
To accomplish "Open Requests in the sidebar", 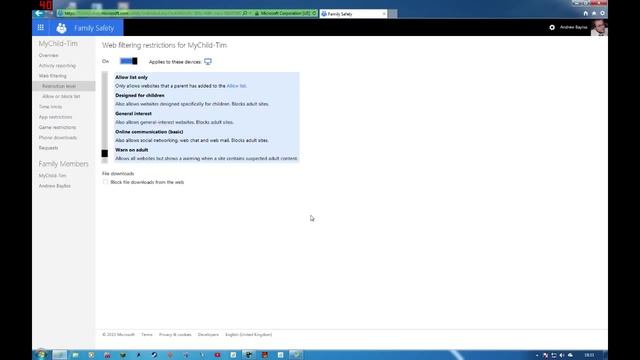I will 48,148.
